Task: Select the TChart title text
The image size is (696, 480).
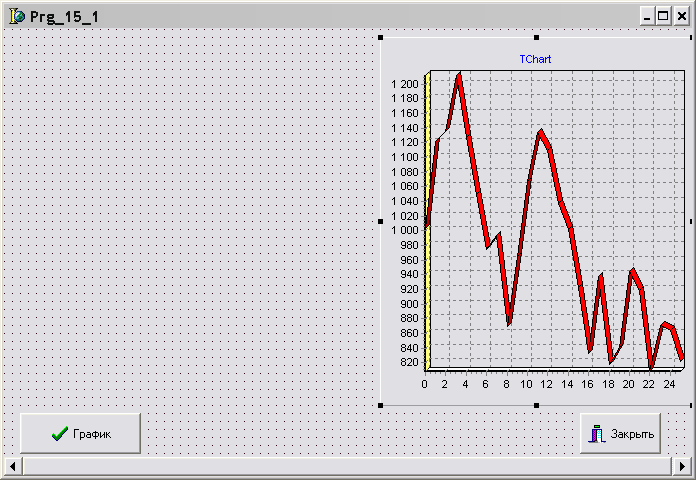Action: point(535,59)
